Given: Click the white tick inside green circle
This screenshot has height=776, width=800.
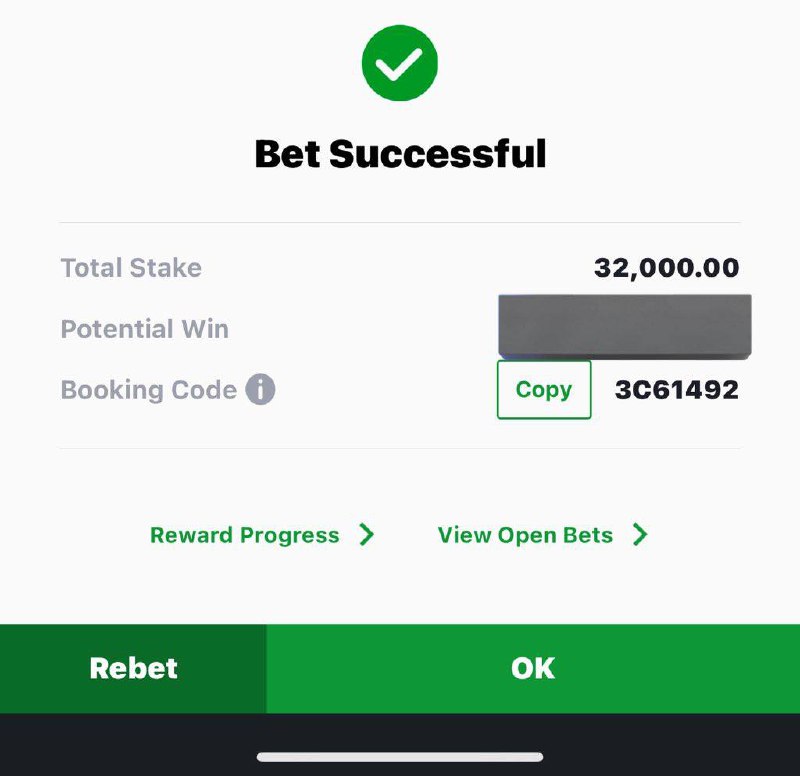Looking at the screenshot, I should click(x=399, y=65).
